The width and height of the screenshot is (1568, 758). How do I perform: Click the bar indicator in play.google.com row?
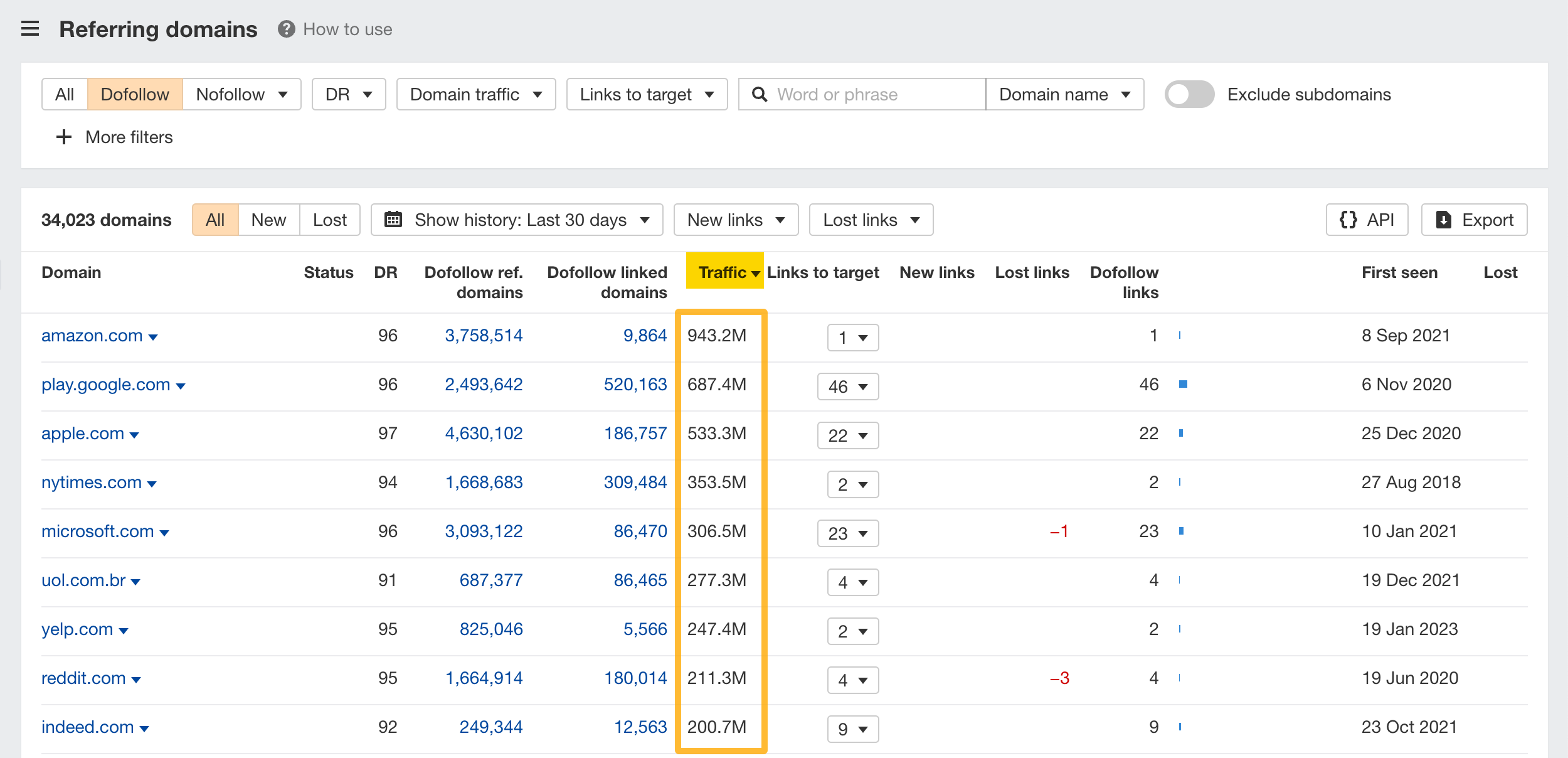pyautogui.click(x=1183, y=384)
